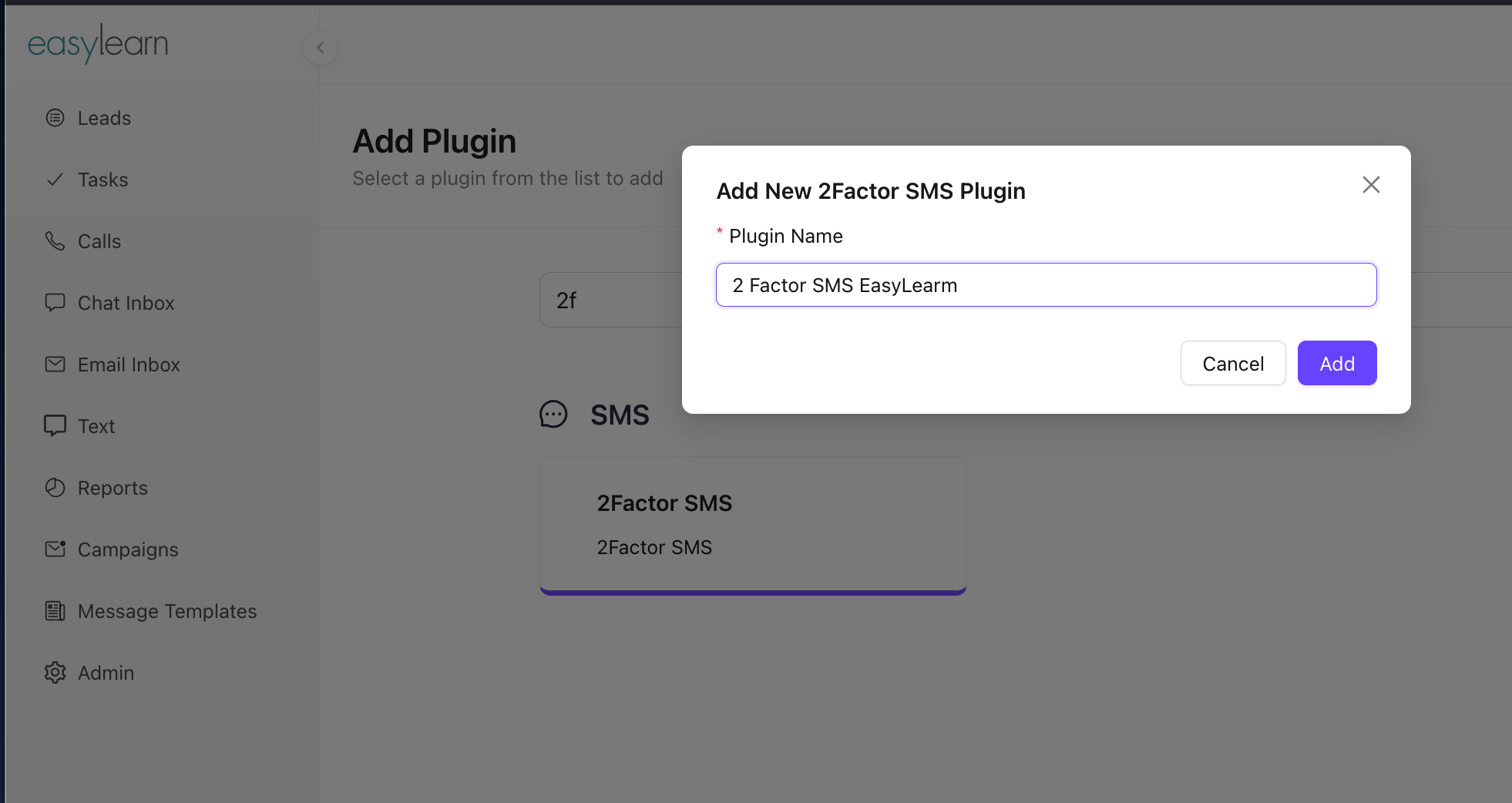Click the Calls phone icon
The height and width of the screenshot is (803, 1512).
point(55,241)
